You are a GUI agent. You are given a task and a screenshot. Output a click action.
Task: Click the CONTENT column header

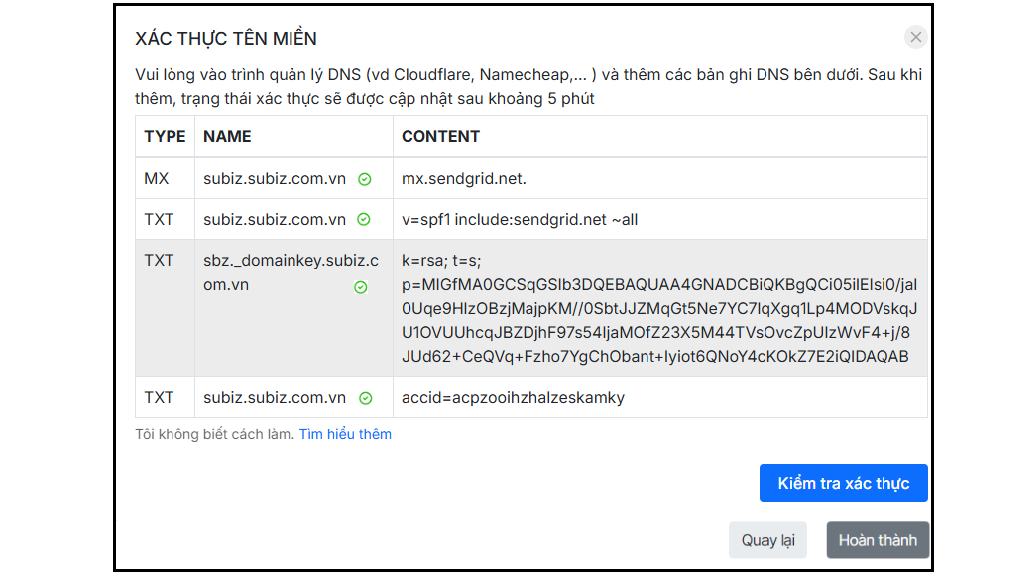[441, 136]
